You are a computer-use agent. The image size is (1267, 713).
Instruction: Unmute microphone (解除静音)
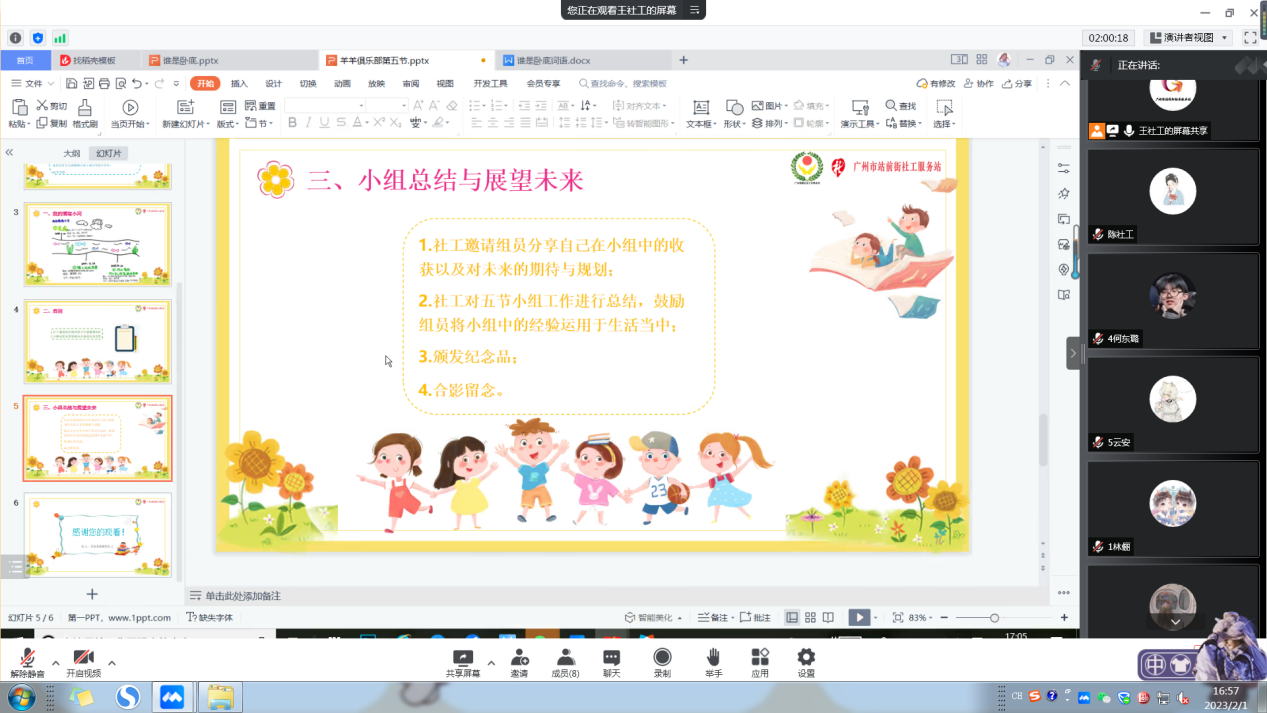tap(27, 663)
